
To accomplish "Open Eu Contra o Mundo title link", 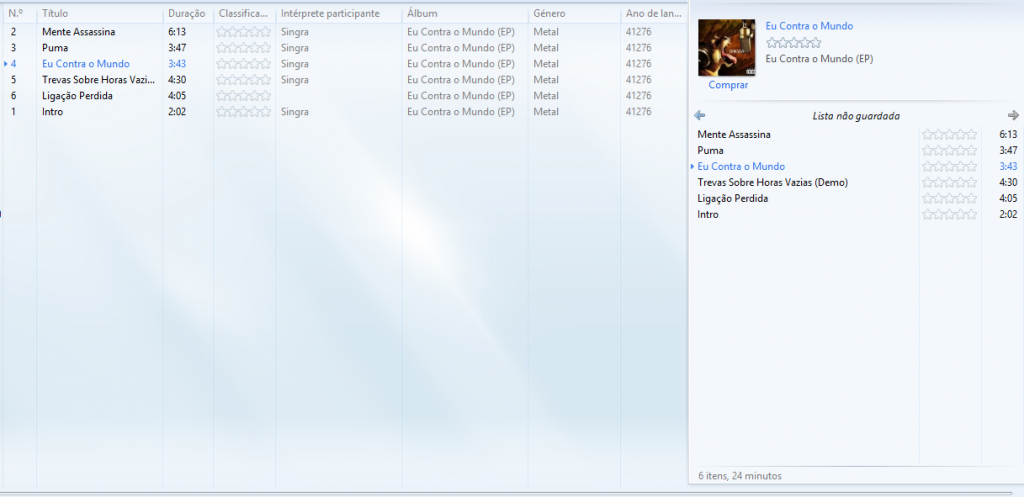I will [809, 26].
